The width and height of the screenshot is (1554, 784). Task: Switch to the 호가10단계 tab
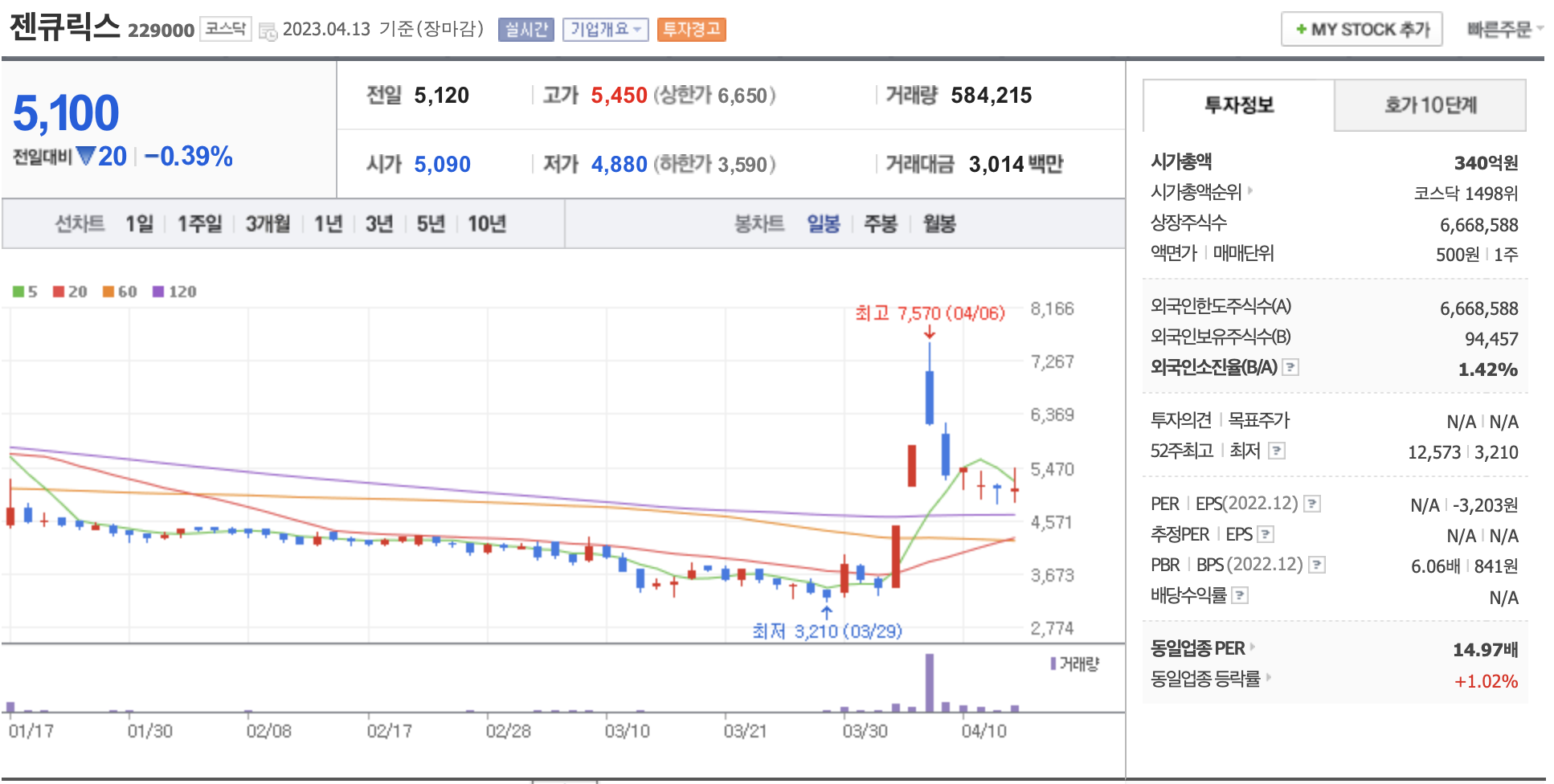1429,105
